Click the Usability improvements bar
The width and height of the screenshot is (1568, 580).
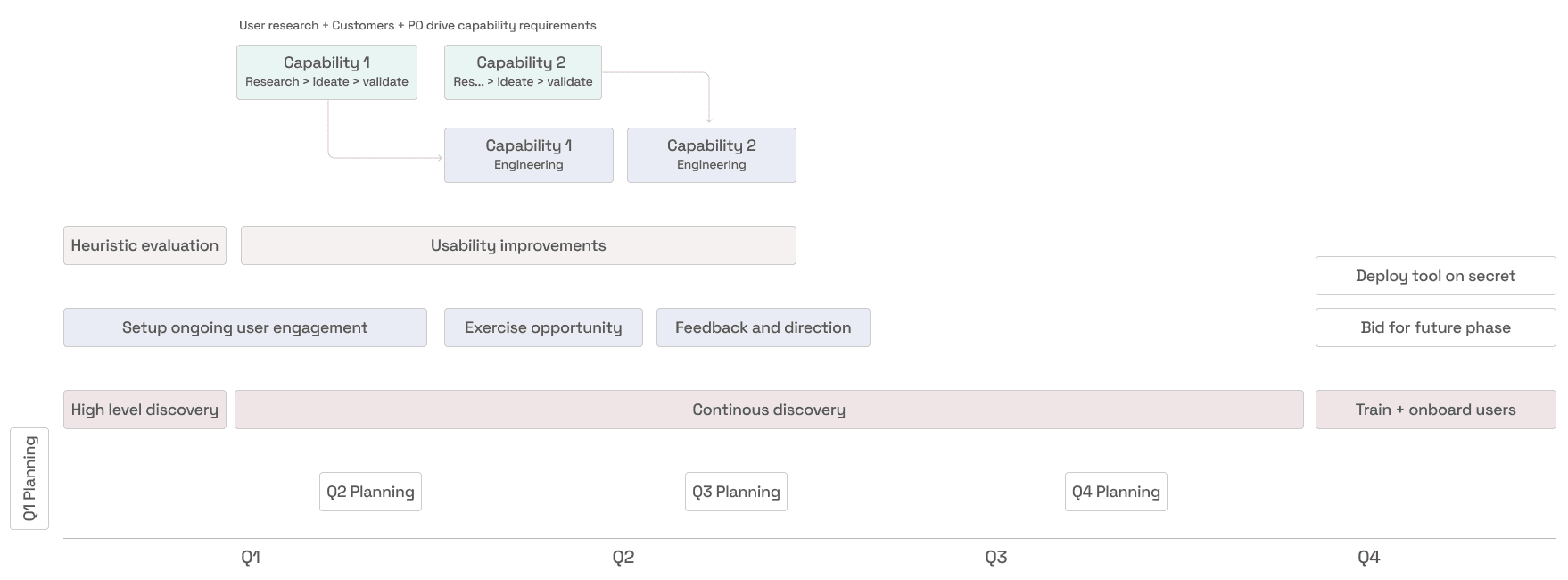[x=518, y=245]
